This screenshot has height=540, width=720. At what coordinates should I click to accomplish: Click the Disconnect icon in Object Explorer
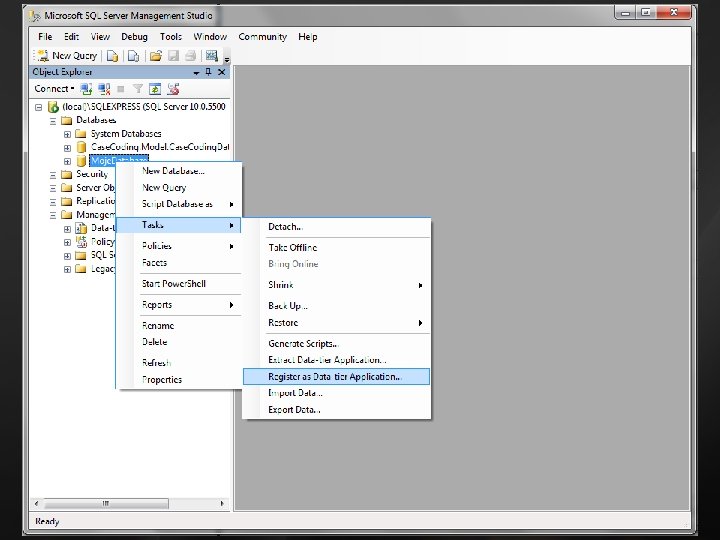[104, 89]
